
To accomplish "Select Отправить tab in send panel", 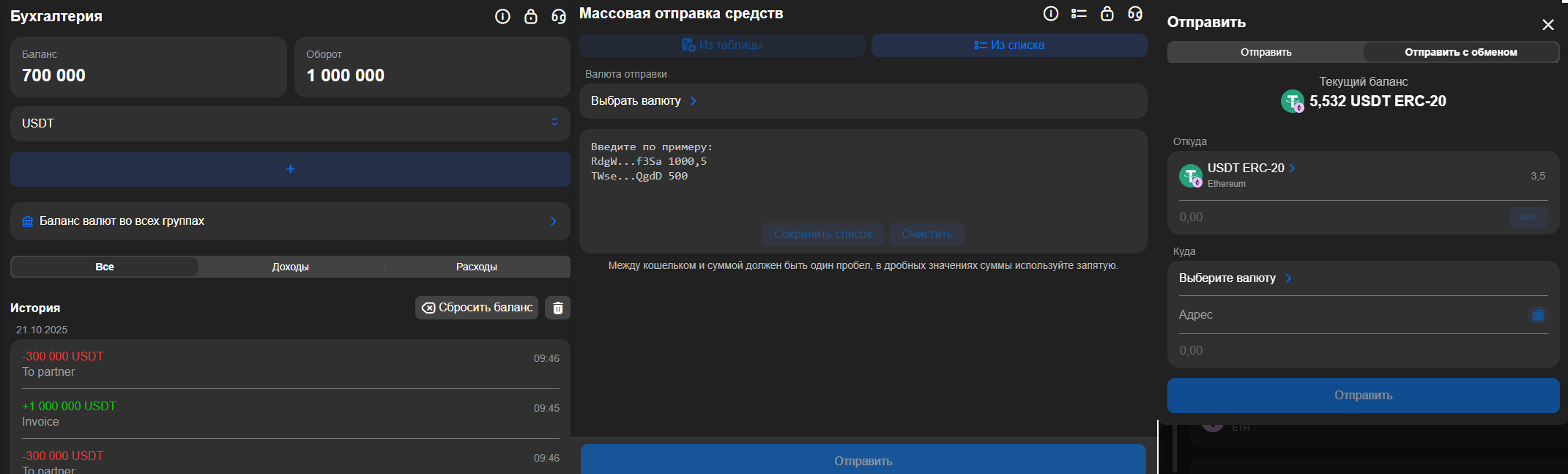I will (1266, 52).
